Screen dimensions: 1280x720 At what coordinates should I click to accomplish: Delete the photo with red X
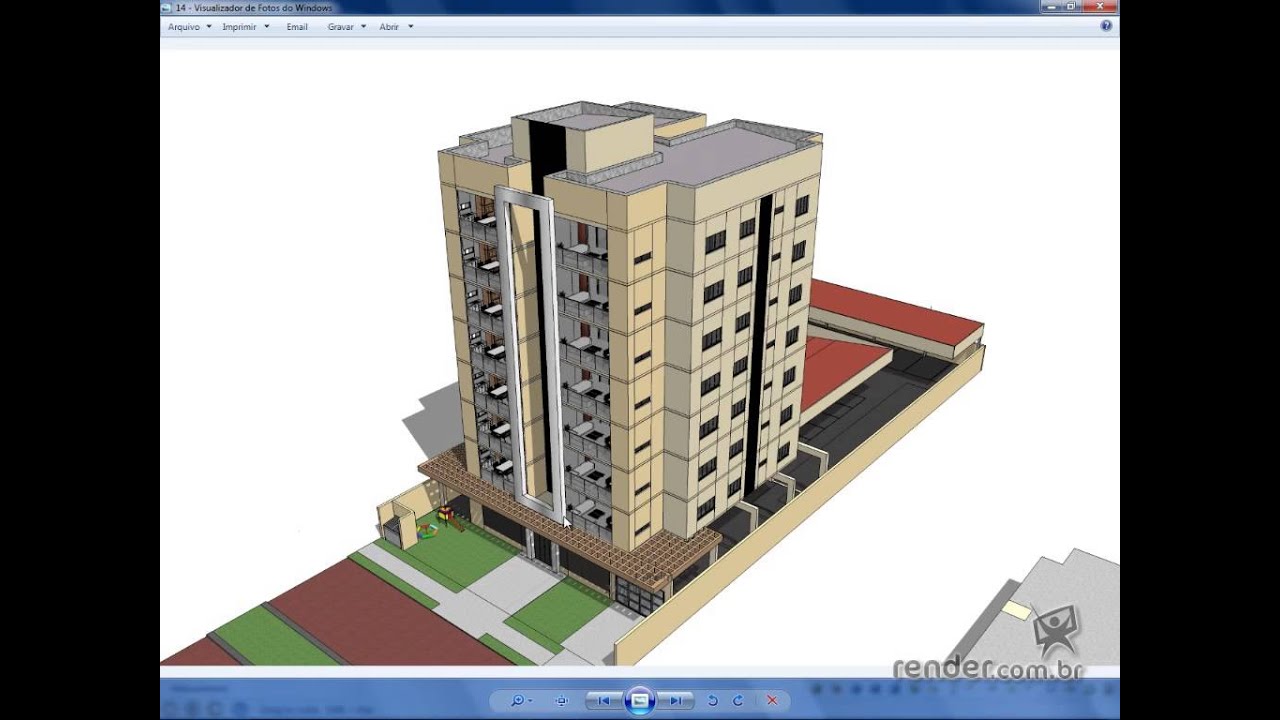tap(772, 701)
